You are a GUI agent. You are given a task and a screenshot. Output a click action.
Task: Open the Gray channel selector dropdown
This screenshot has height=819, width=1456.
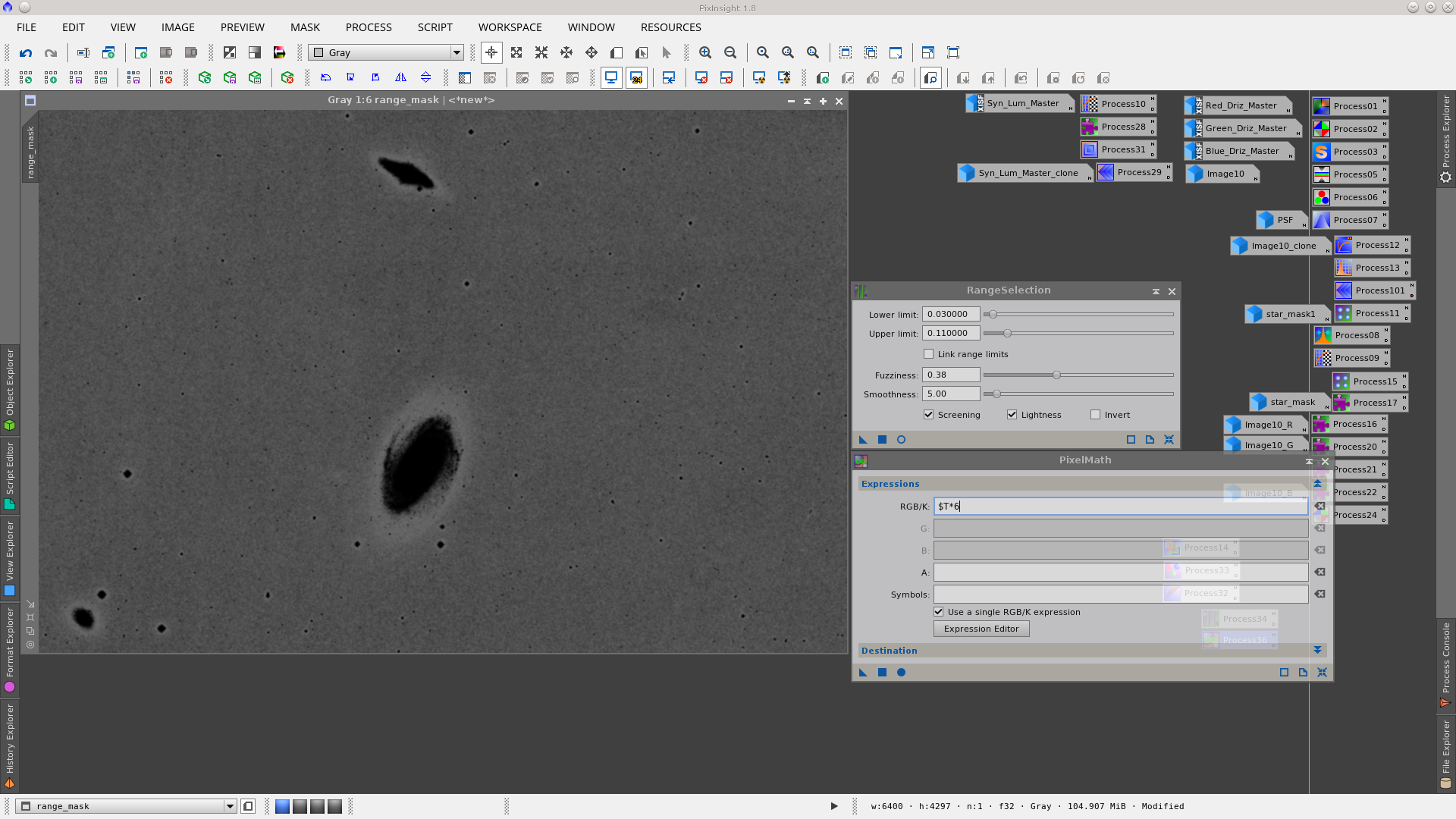[x=456, y=52]
